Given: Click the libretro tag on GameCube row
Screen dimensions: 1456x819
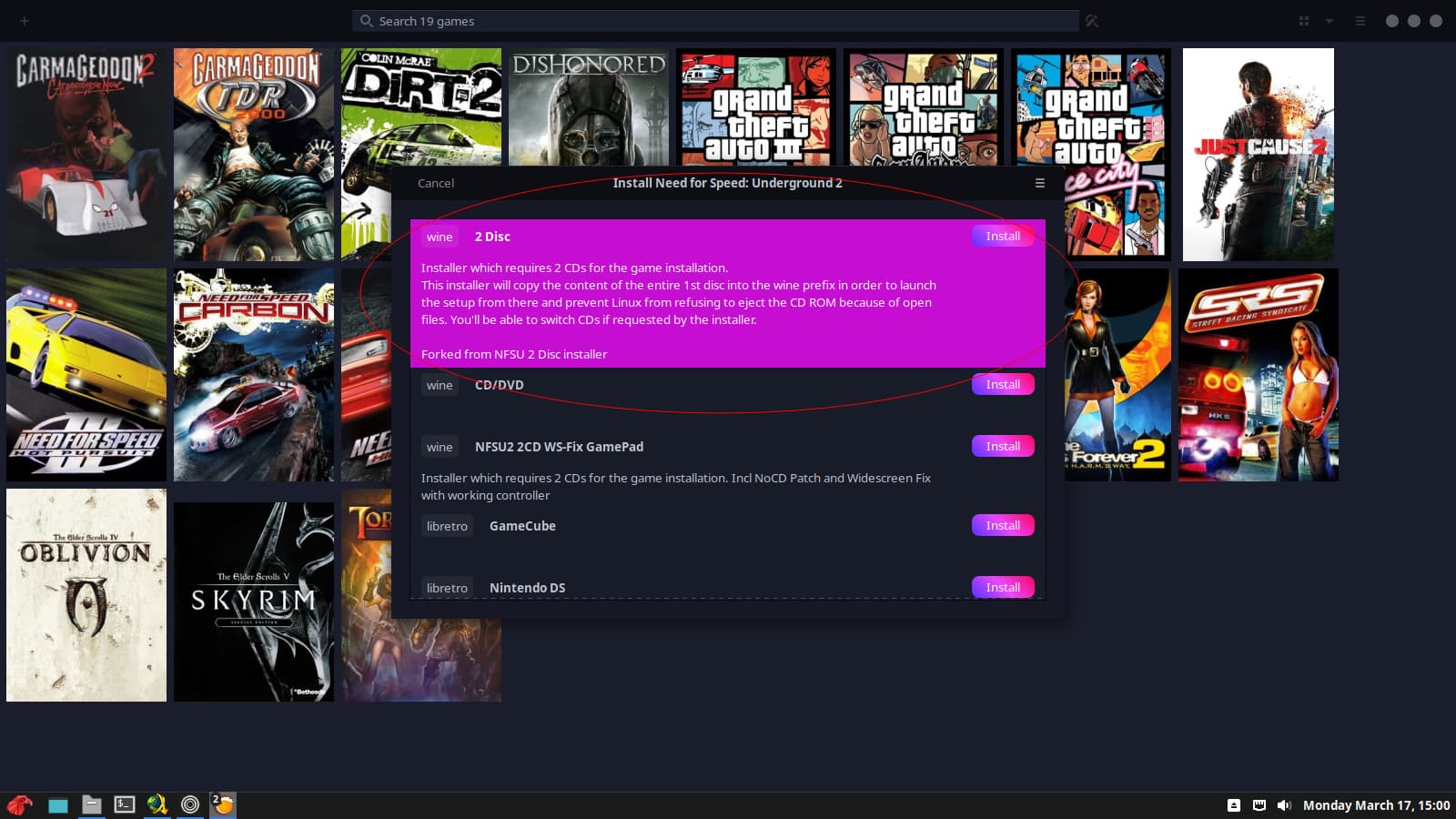Looking at the screenshot, I should tap(447, 526).
